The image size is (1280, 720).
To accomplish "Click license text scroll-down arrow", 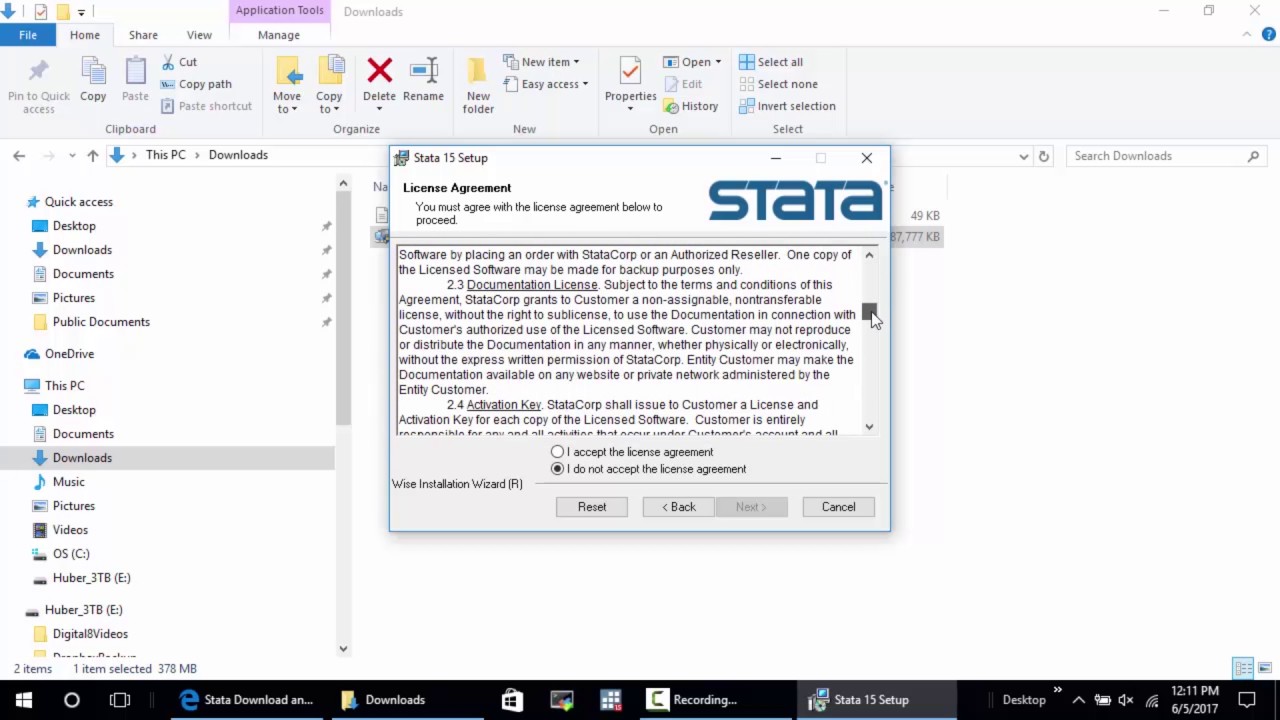I will (x=869, y=427).
